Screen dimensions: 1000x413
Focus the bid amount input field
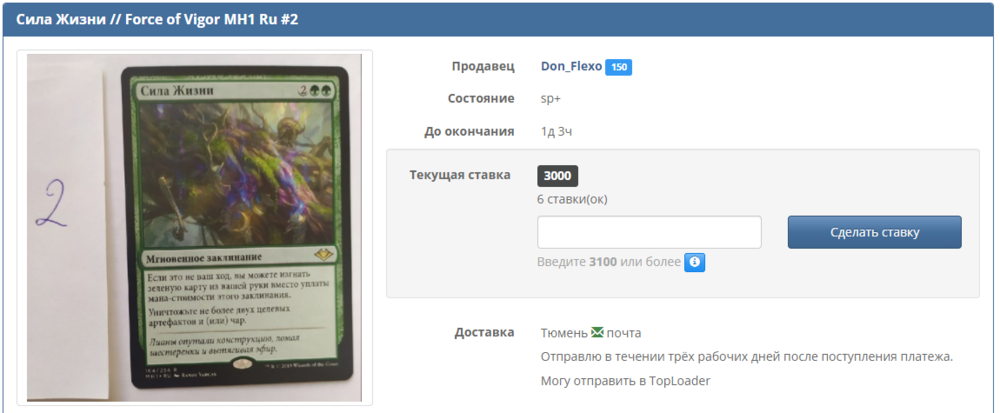(x=649, y=232)
